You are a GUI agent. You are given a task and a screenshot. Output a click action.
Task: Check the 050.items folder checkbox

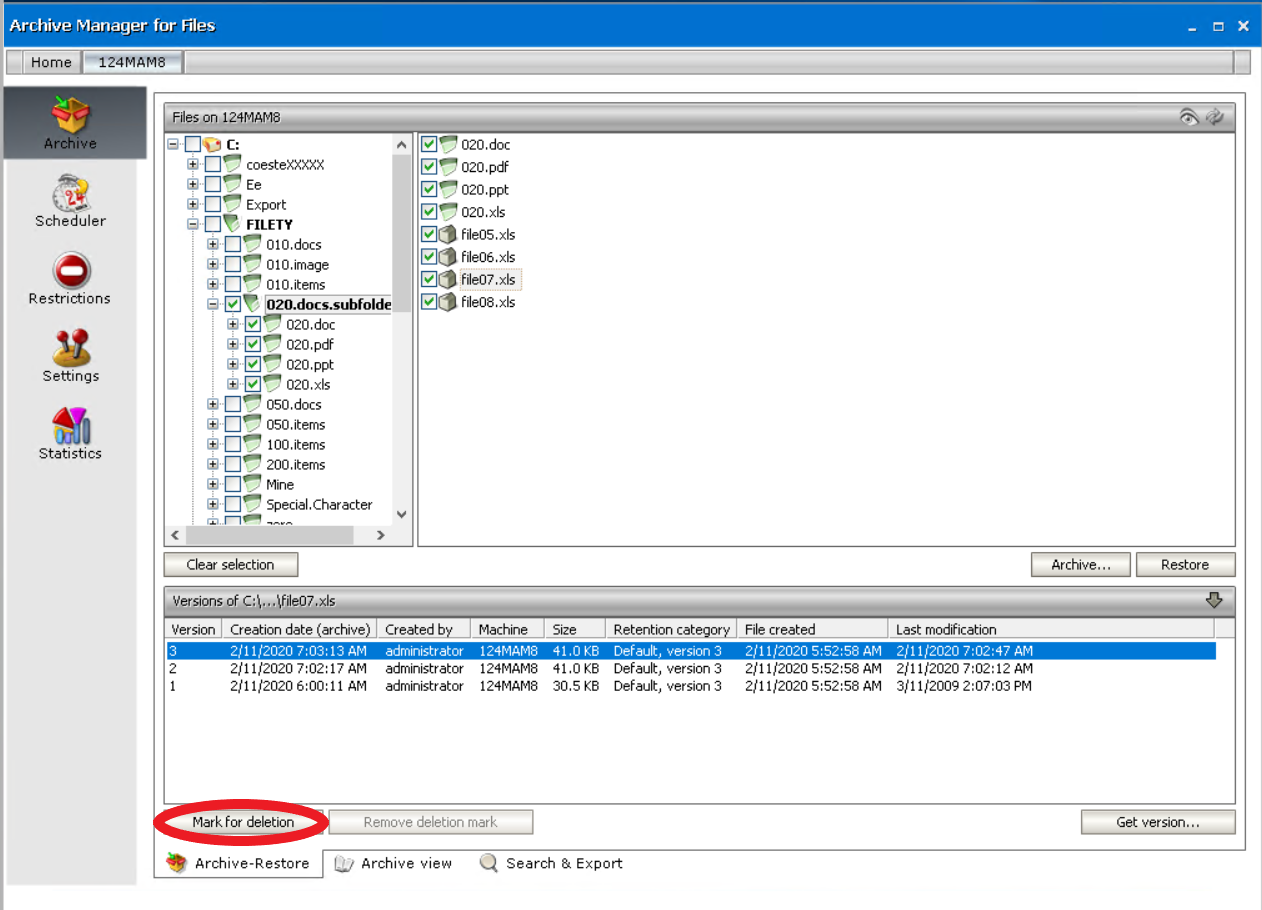(x=233, y=424)
